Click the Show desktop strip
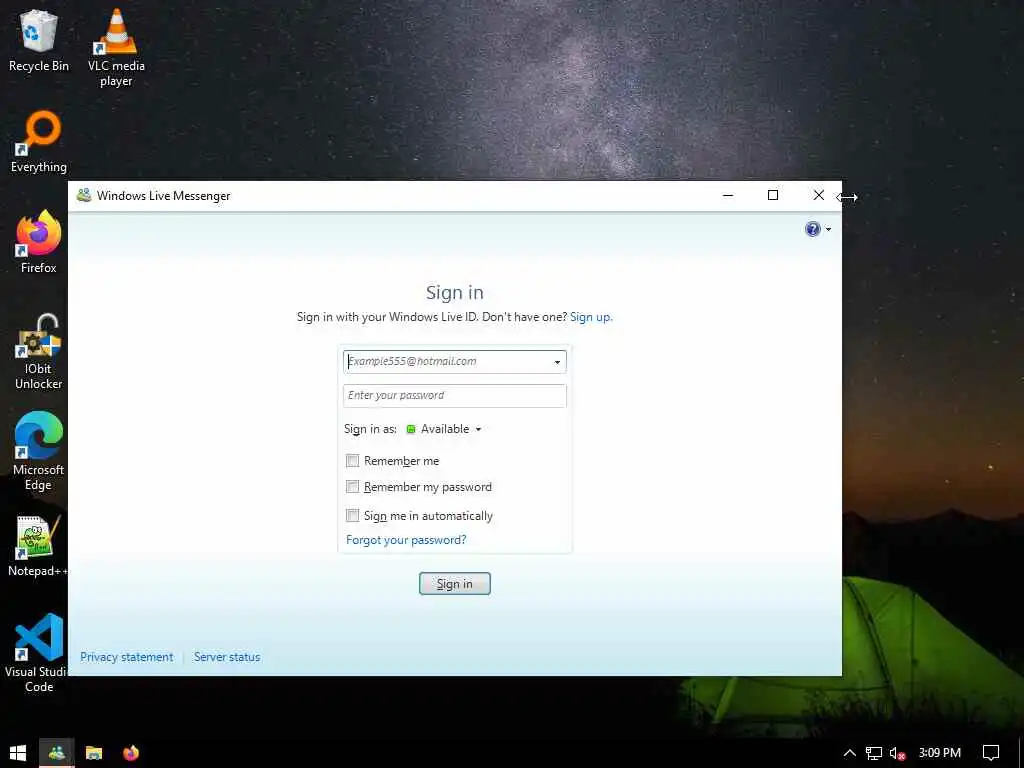Viewport: 1024px width, 768px height. pyautogui.click(x=1021, y=753)
